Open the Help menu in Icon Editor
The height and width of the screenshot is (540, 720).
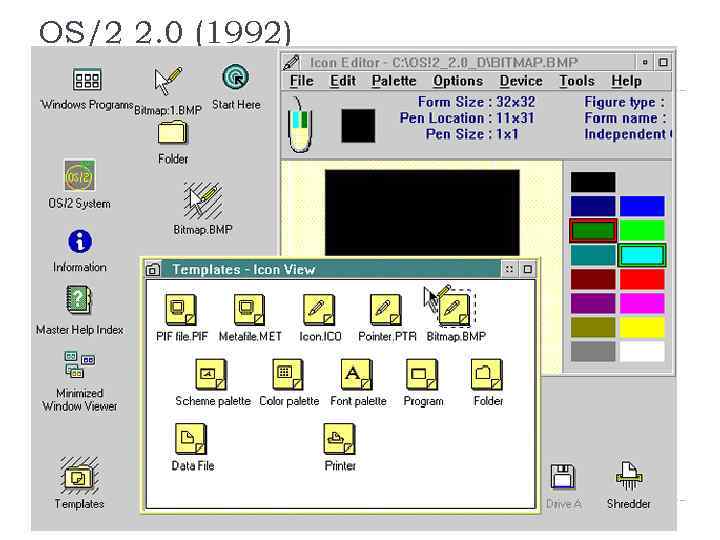pos(626,81)
